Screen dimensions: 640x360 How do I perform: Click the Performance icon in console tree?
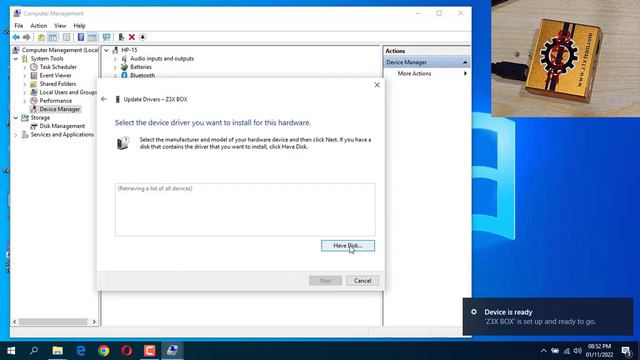pos(34,101)
